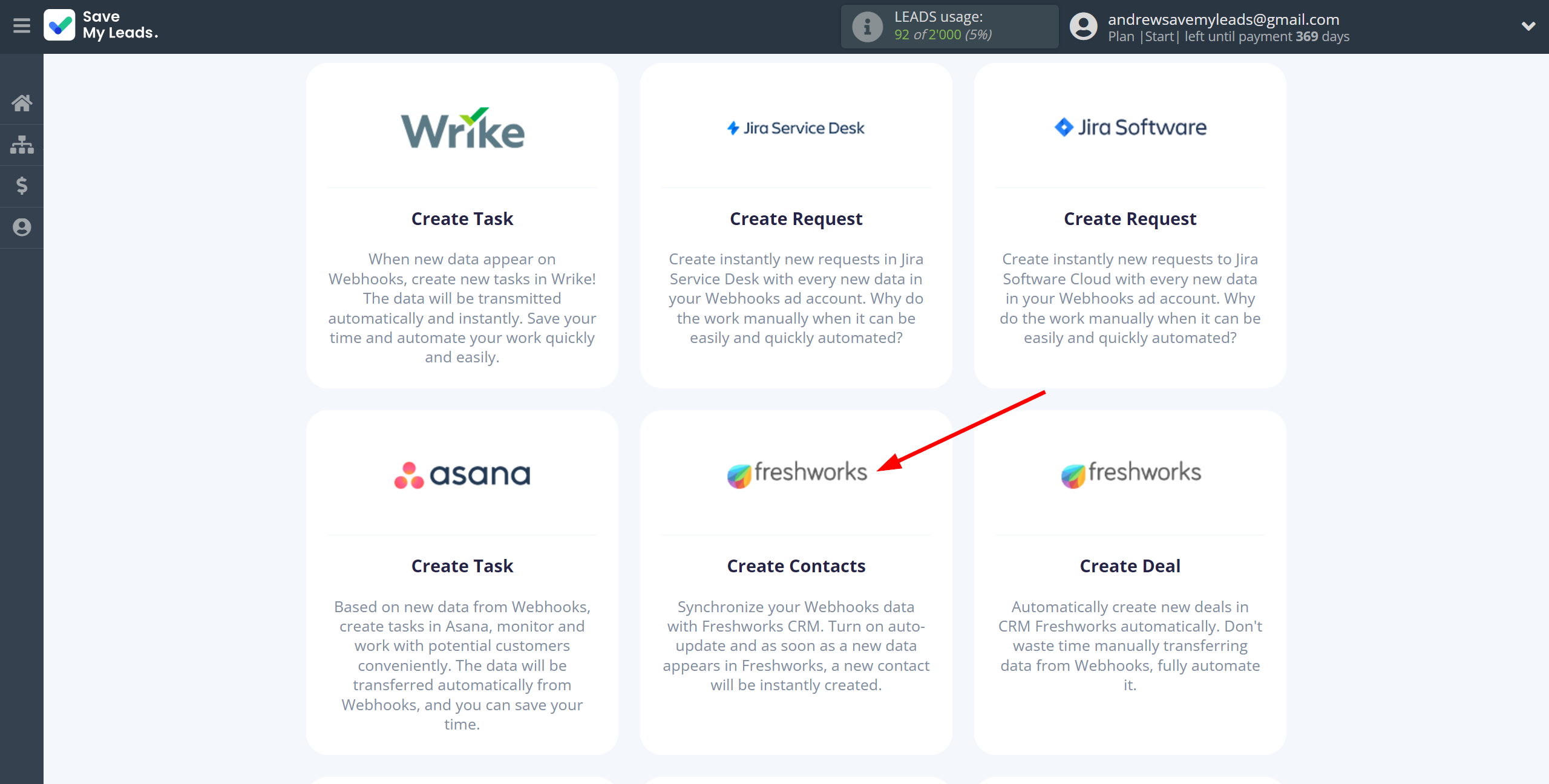Image resolution: width=1549 pixels, height=784 pixels.
Task: Open connections sitemap sidebar icon
Action: (x=22, y=145)
